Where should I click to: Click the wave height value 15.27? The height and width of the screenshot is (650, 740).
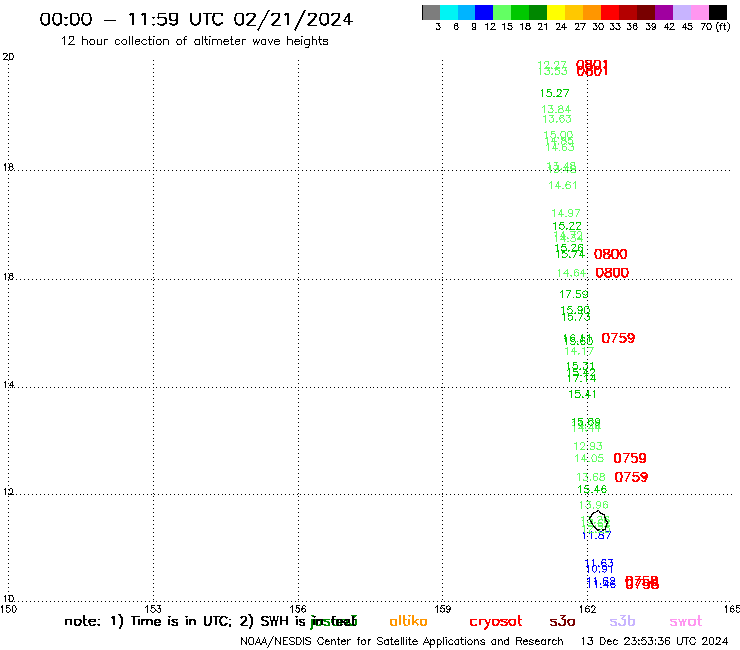[555, 93]
